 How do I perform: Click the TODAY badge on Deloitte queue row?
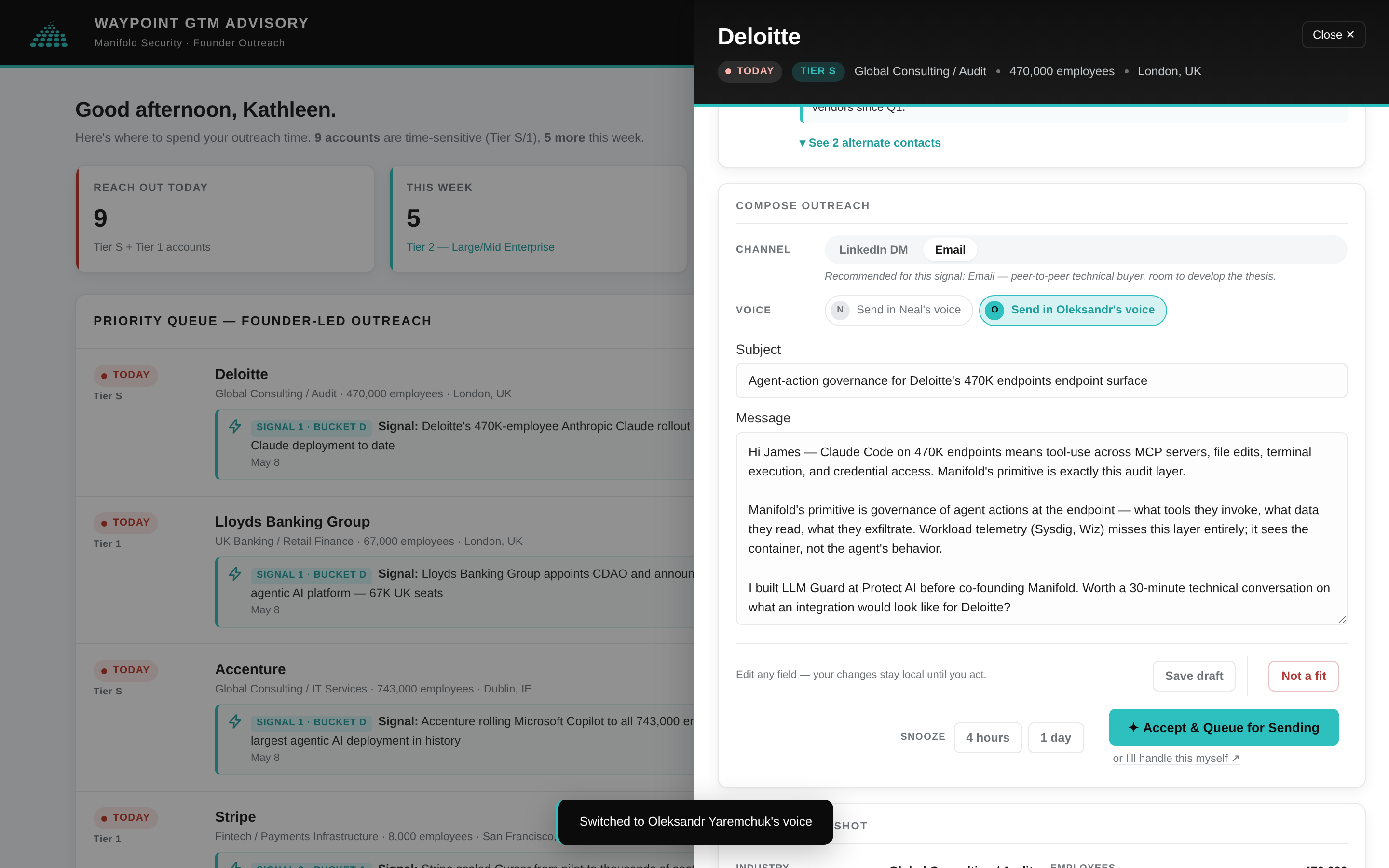click(x=126, y=375)
